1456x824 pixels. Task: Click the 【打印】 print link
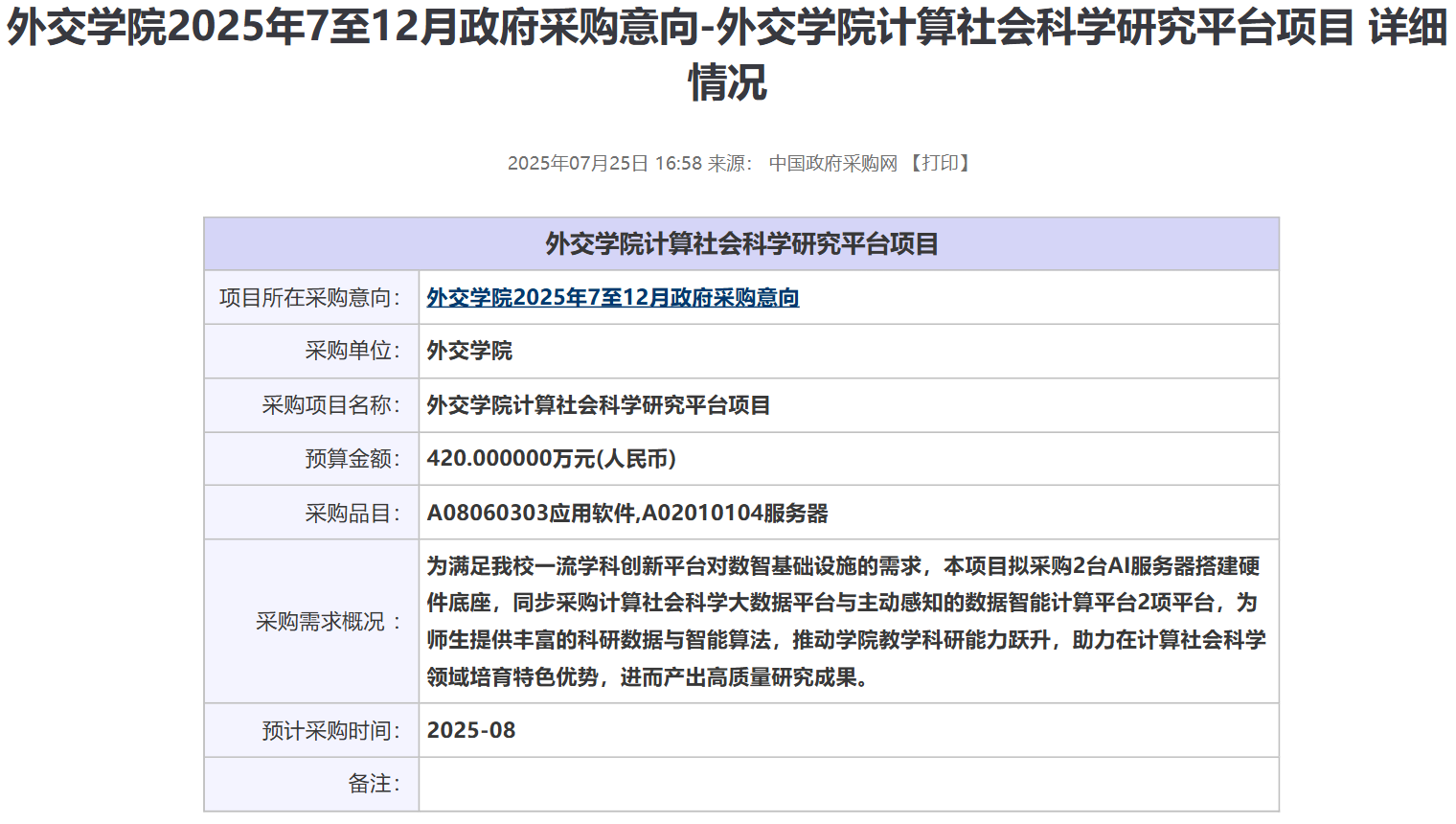[x=940, y=164]
